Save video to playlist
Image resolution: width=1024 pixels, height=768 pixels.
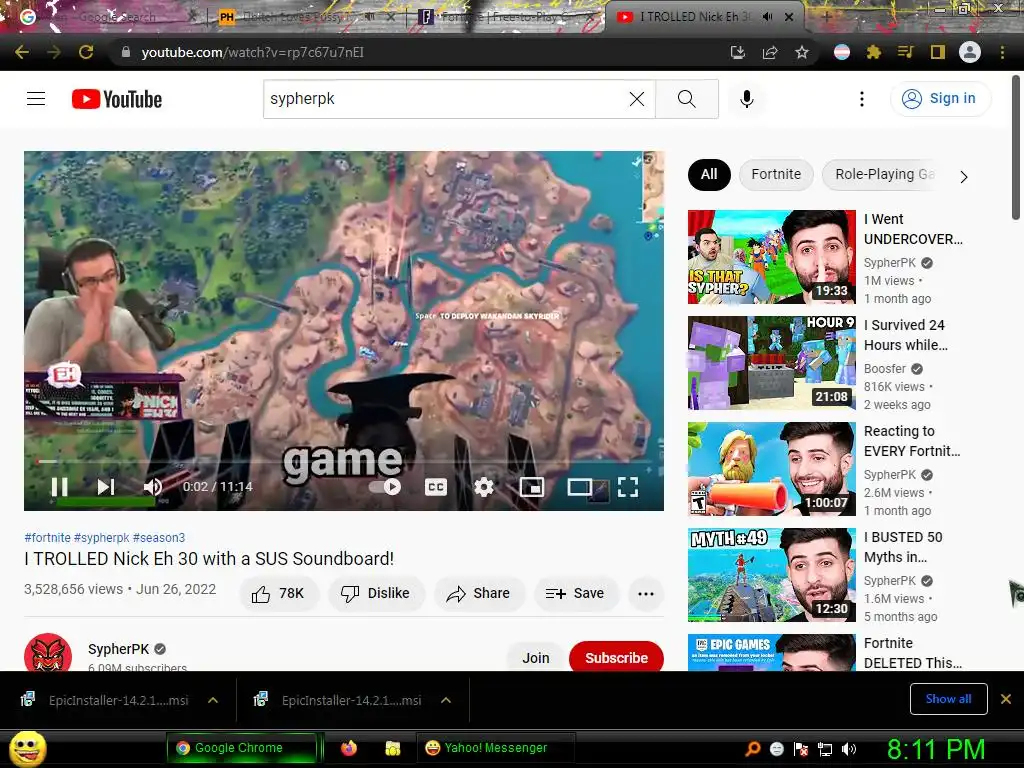click(x=575, y=593)
